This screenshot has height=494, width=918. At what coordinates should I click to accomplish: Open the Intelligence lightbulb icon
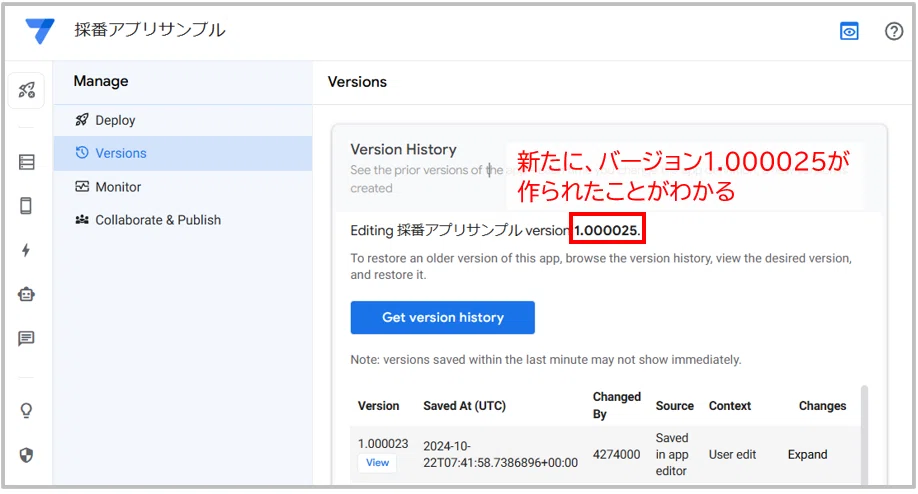26,411
